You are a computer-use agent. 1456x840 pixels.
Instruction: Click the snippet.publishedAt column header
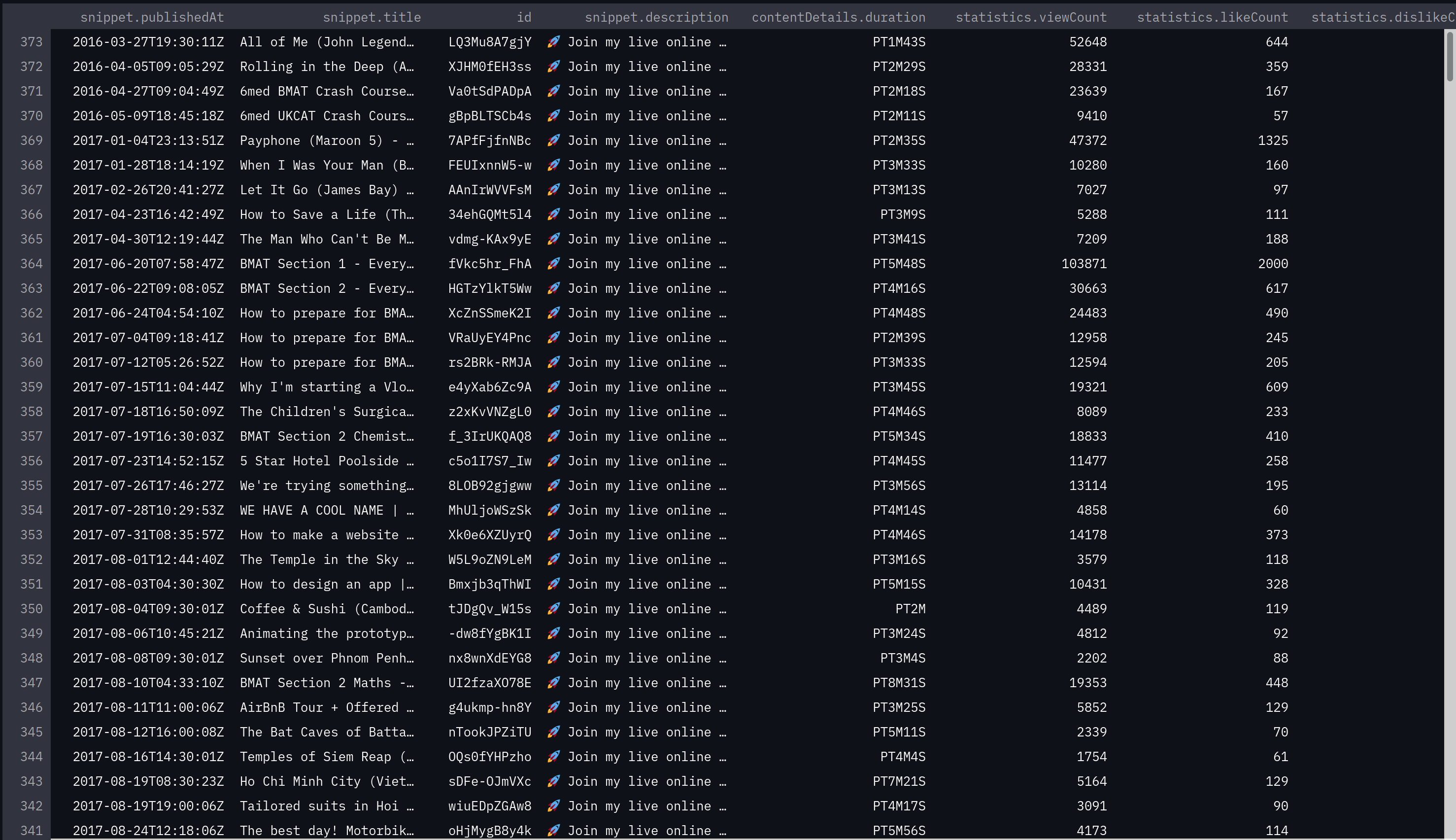coord(152,17)
